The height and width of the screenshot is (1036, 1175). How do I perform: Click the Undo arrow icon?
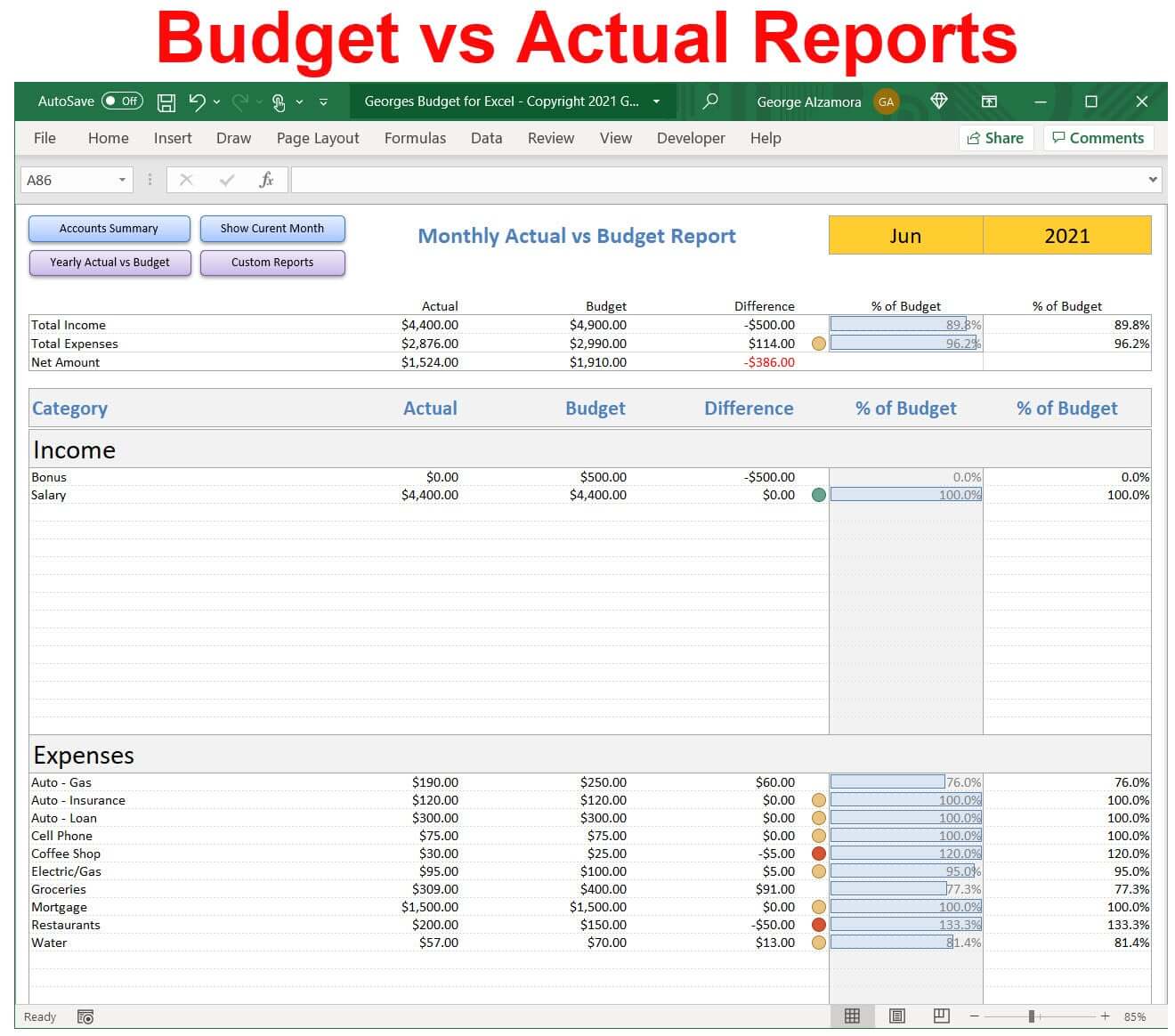(197, 102)
